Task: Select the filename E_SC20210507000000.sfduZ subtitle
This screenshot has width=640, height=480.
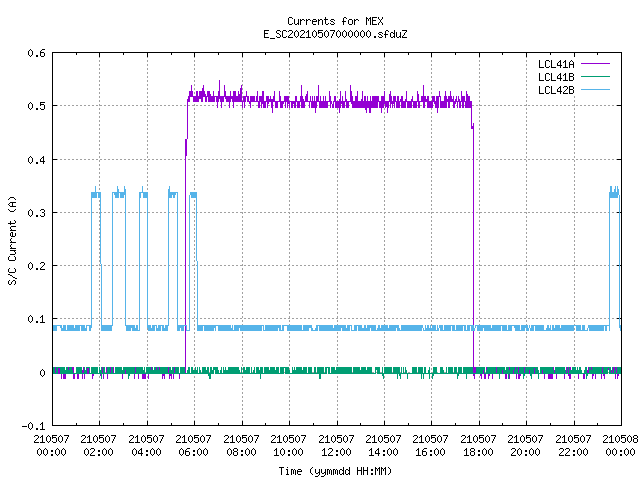Action: pos(335,34)
